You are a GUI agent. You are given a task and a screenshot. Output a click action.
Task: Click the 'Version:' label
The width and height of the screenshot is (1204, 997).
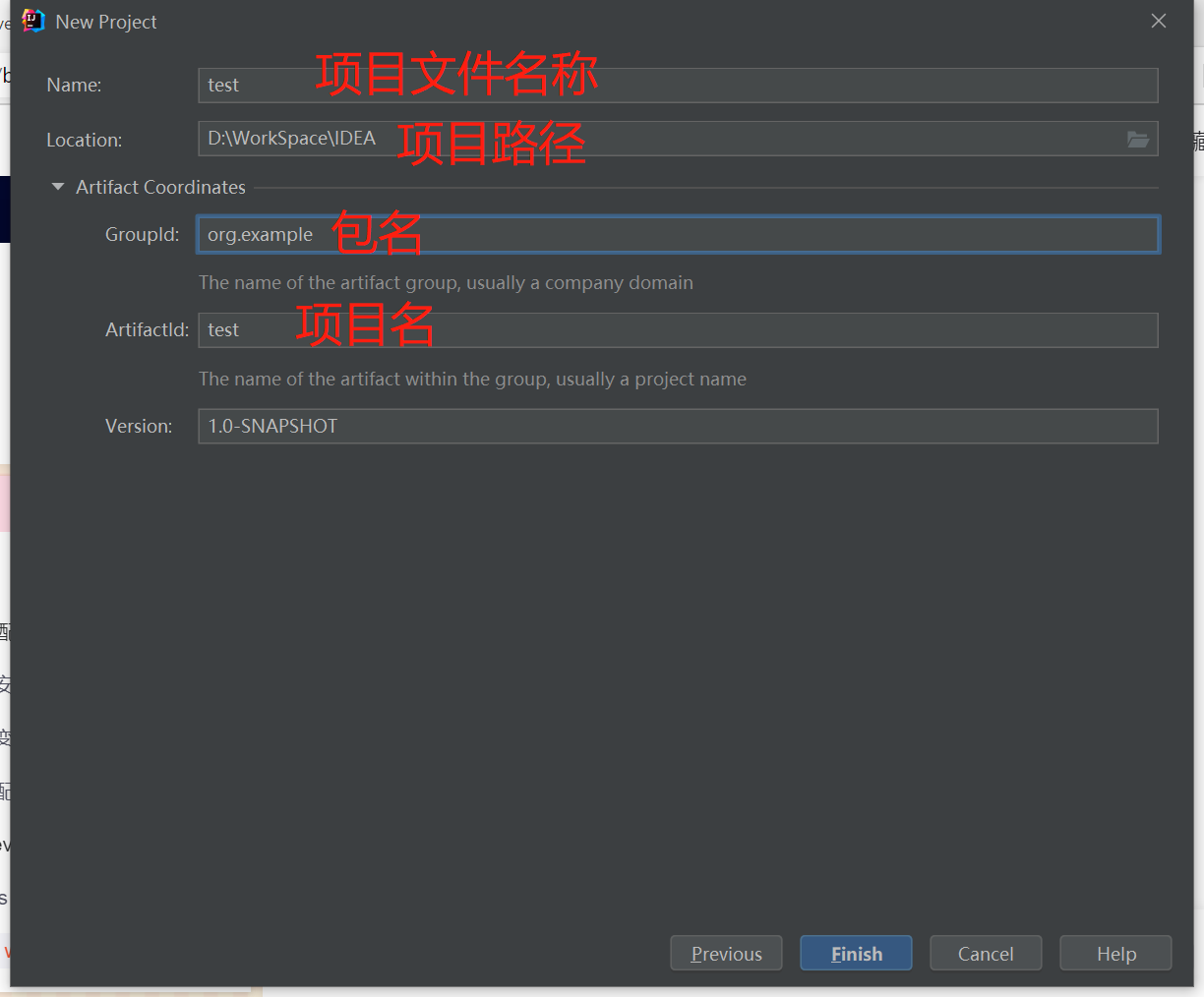[x=139, y=427]
